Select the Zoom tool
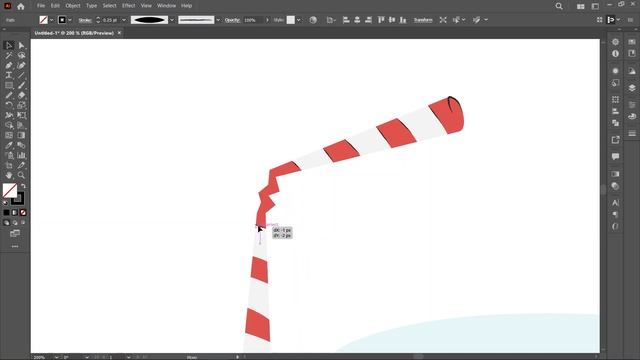Screen dimensions: 640x360 (x=21, y=175)
